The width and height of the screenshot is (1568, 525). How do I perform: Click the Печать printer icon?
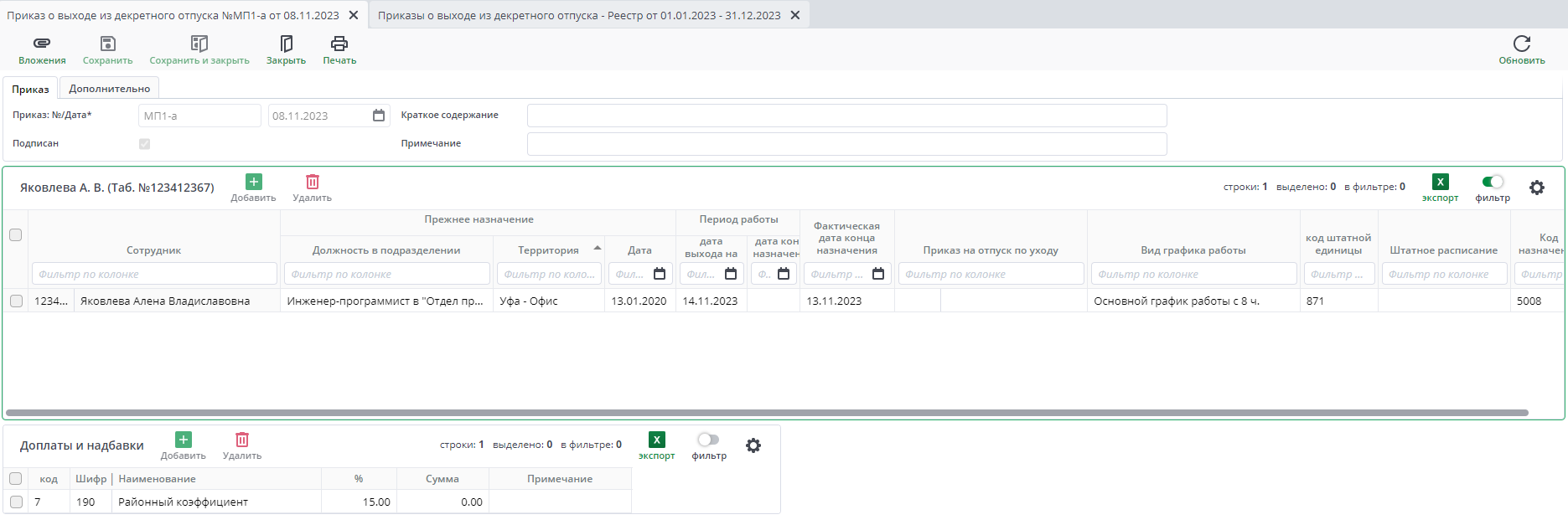tap(339, 44)
